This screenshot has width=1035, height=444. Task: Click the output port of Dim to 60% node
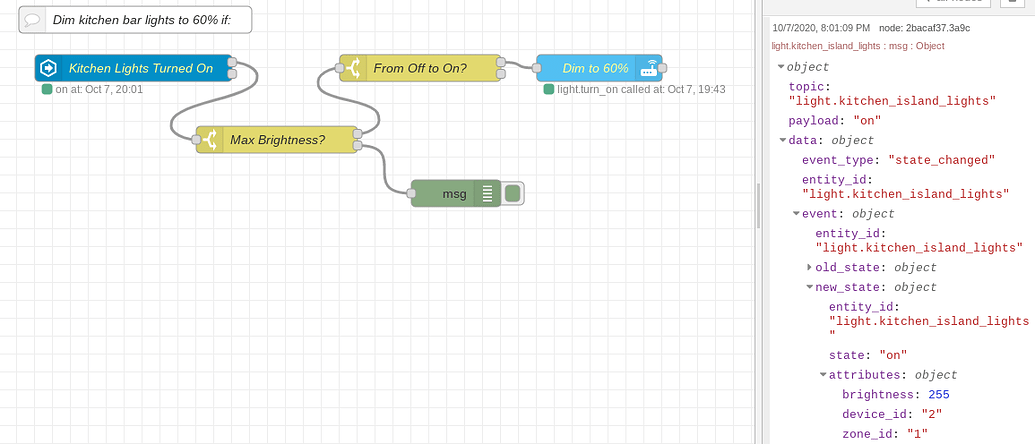pyautogui.click(x=662, y=67)
